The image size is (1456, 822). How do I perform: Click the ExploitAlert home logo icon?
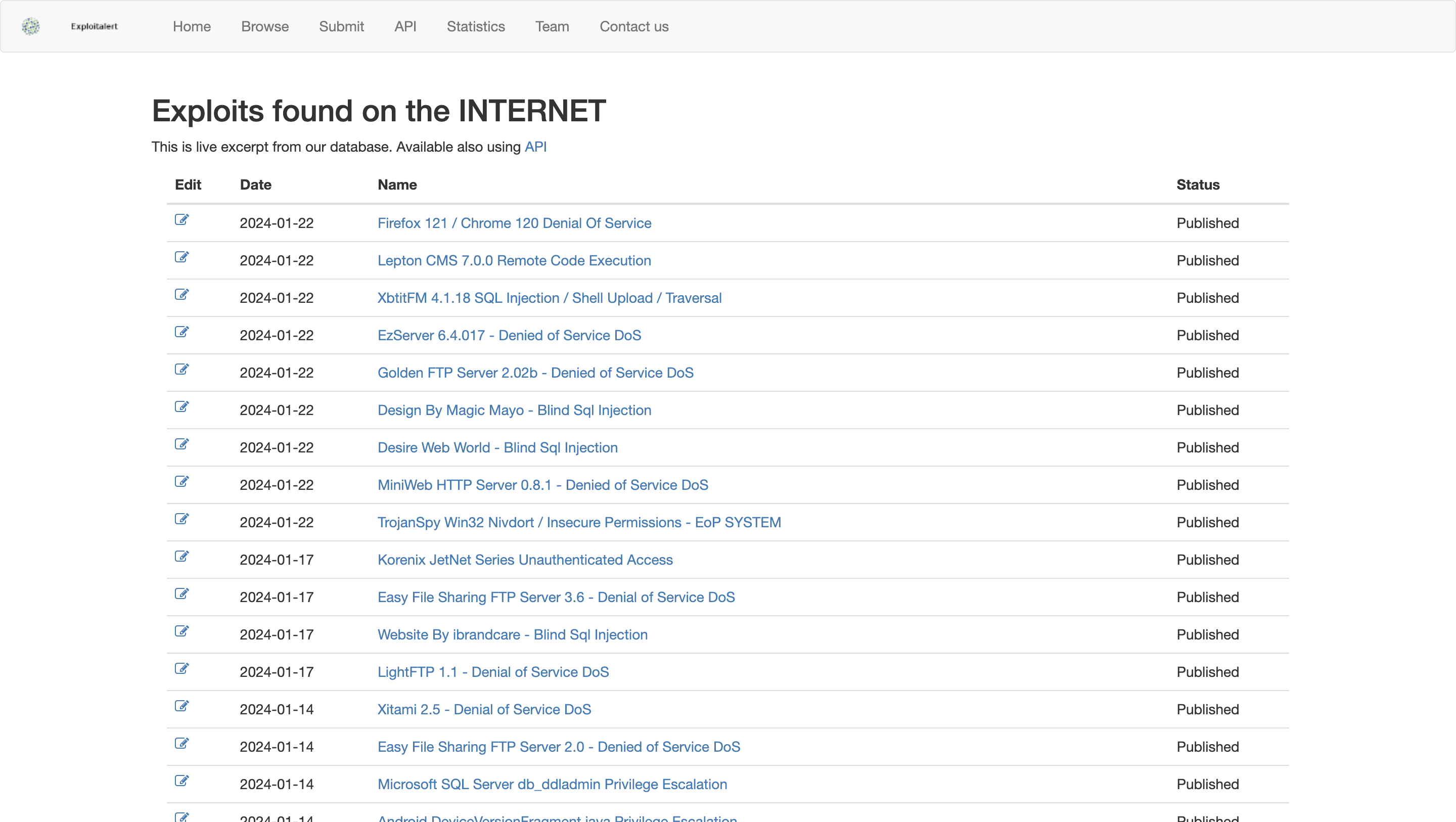click(x=31, y=27)
